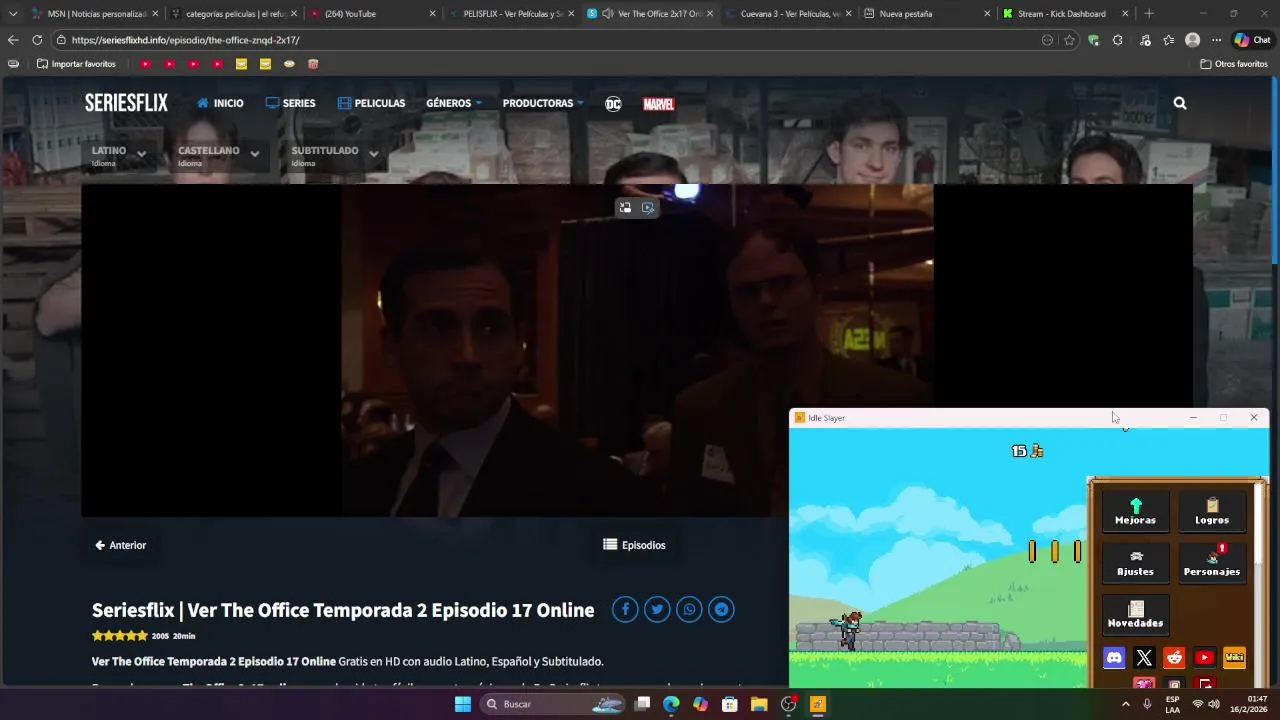Viewport: 1280px width, 720px height.
Task: Share the episode via Telegram
Action: 721,609
